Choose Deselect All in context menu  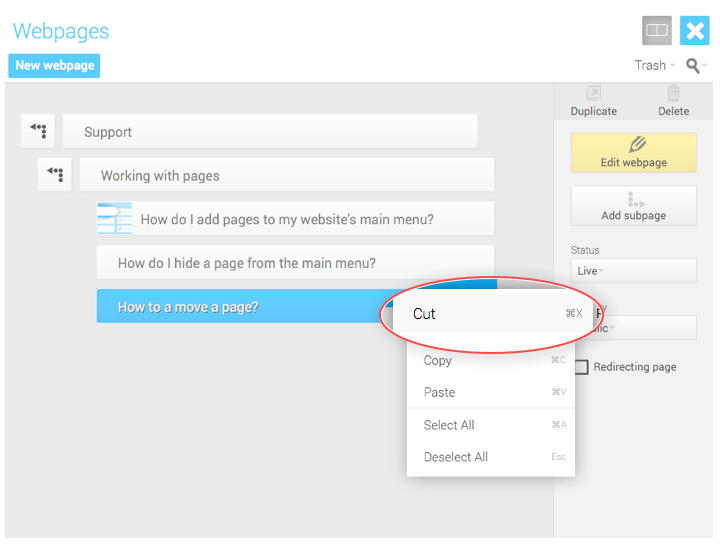click(456, 457)
